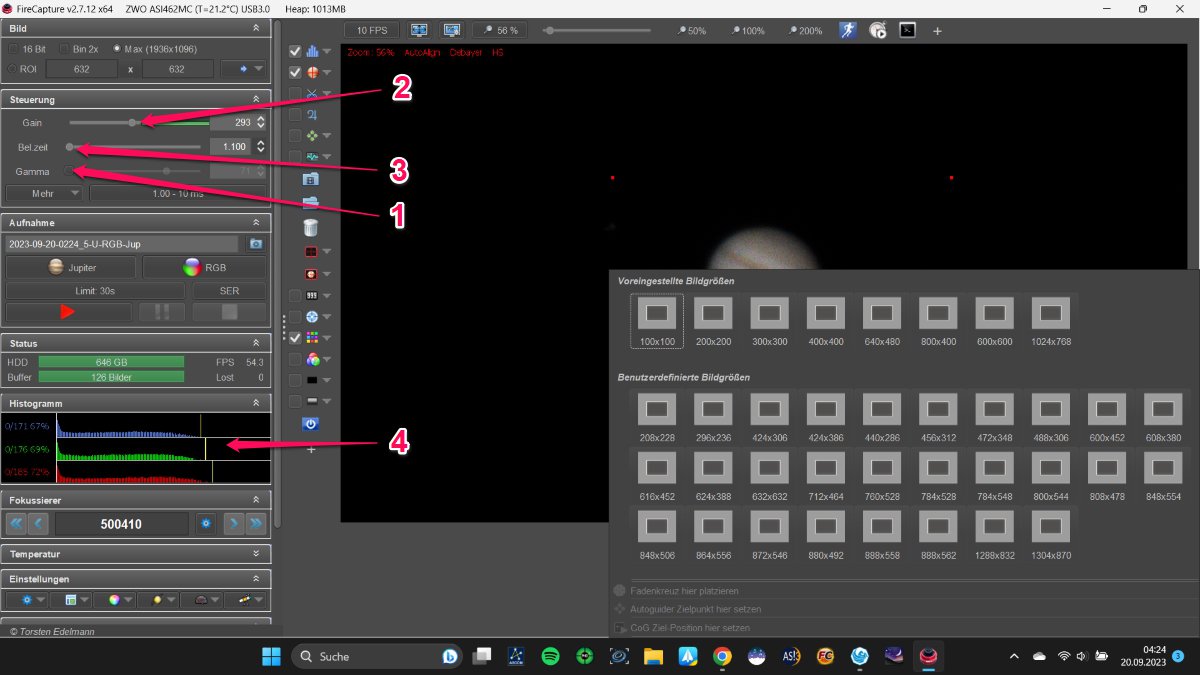The image size is (1200, 675).
Task: Move focuser one step left
Action: click(x=39, y=523)
